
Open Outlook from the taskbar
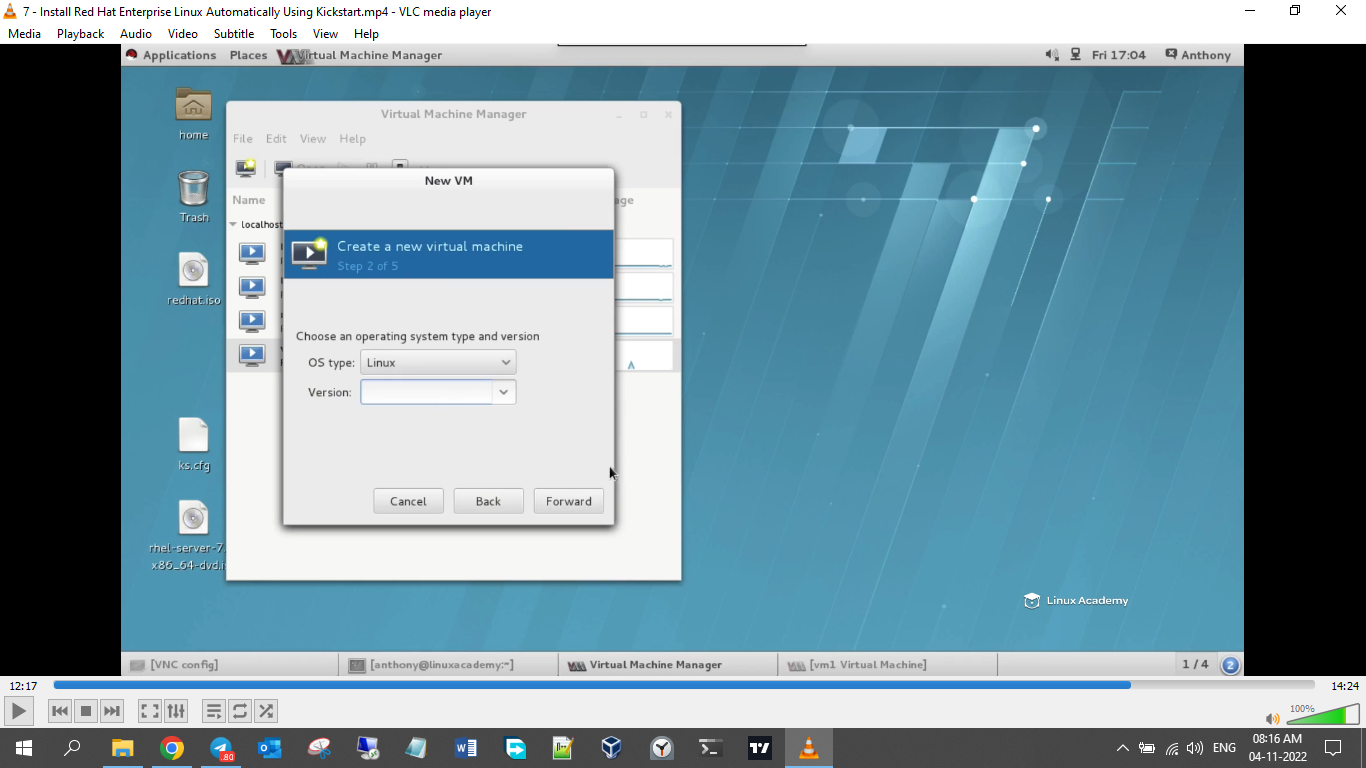coord(270,748)
